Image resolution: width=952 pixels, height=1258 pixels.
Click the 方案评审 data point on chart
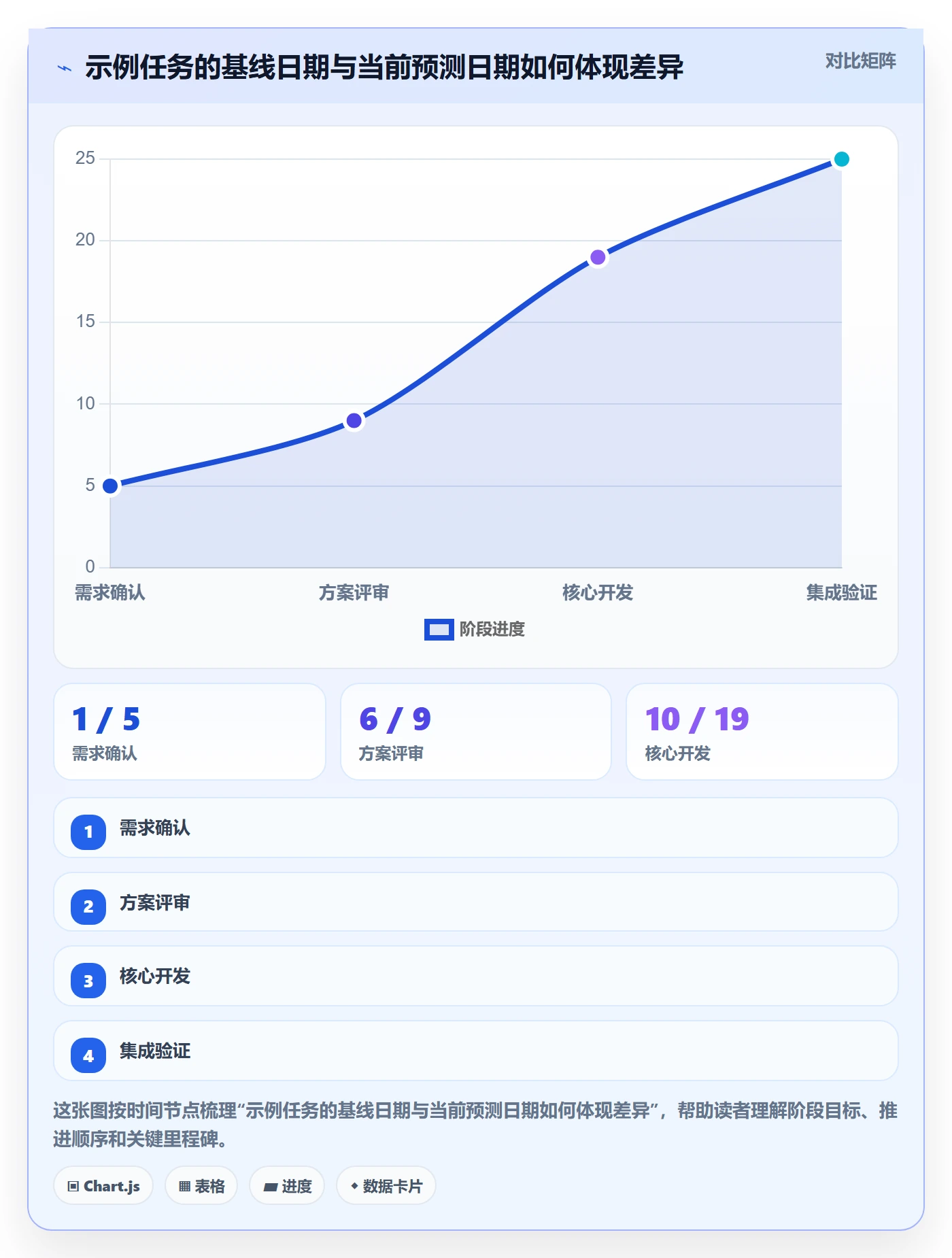tap(354, 421)
